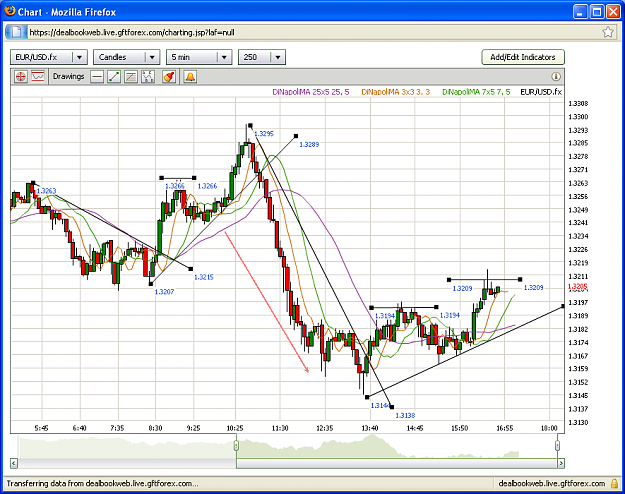Open the 5 min timeframe dropdown
Viewport: 625px width, 494px height.
[199, 57]
